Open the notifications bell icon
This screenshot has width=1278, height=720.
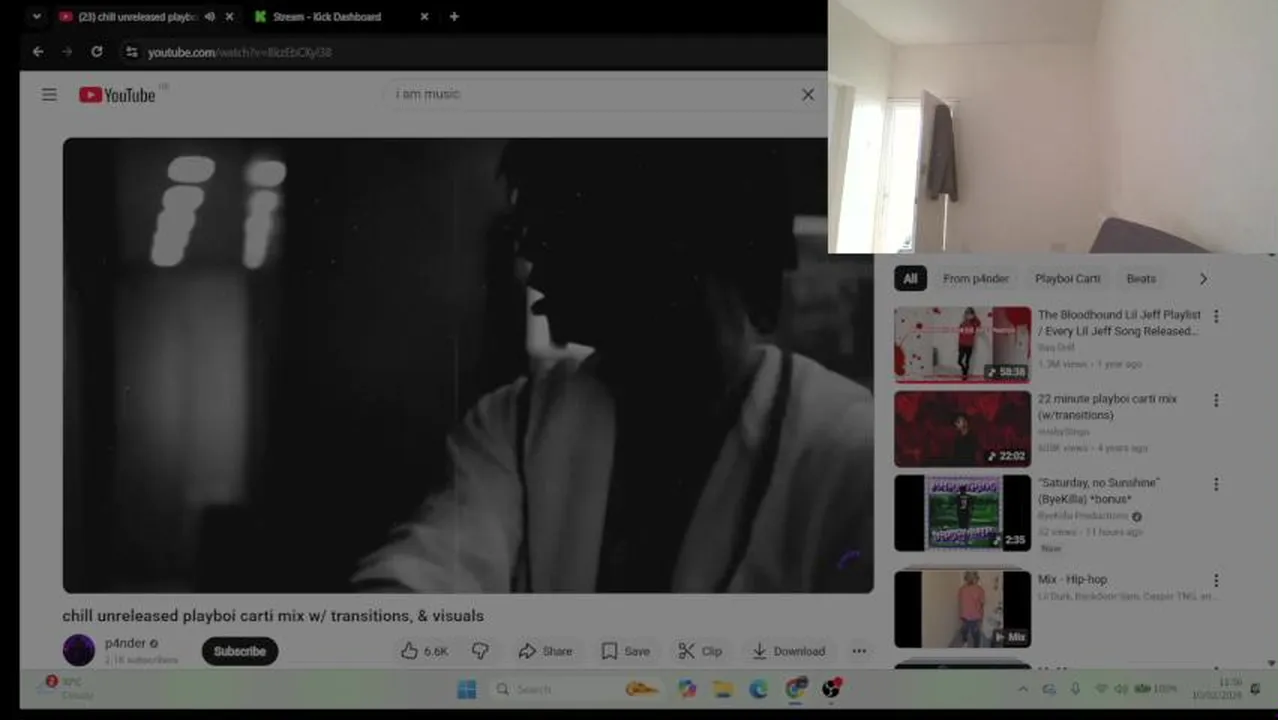(1255, 689)
